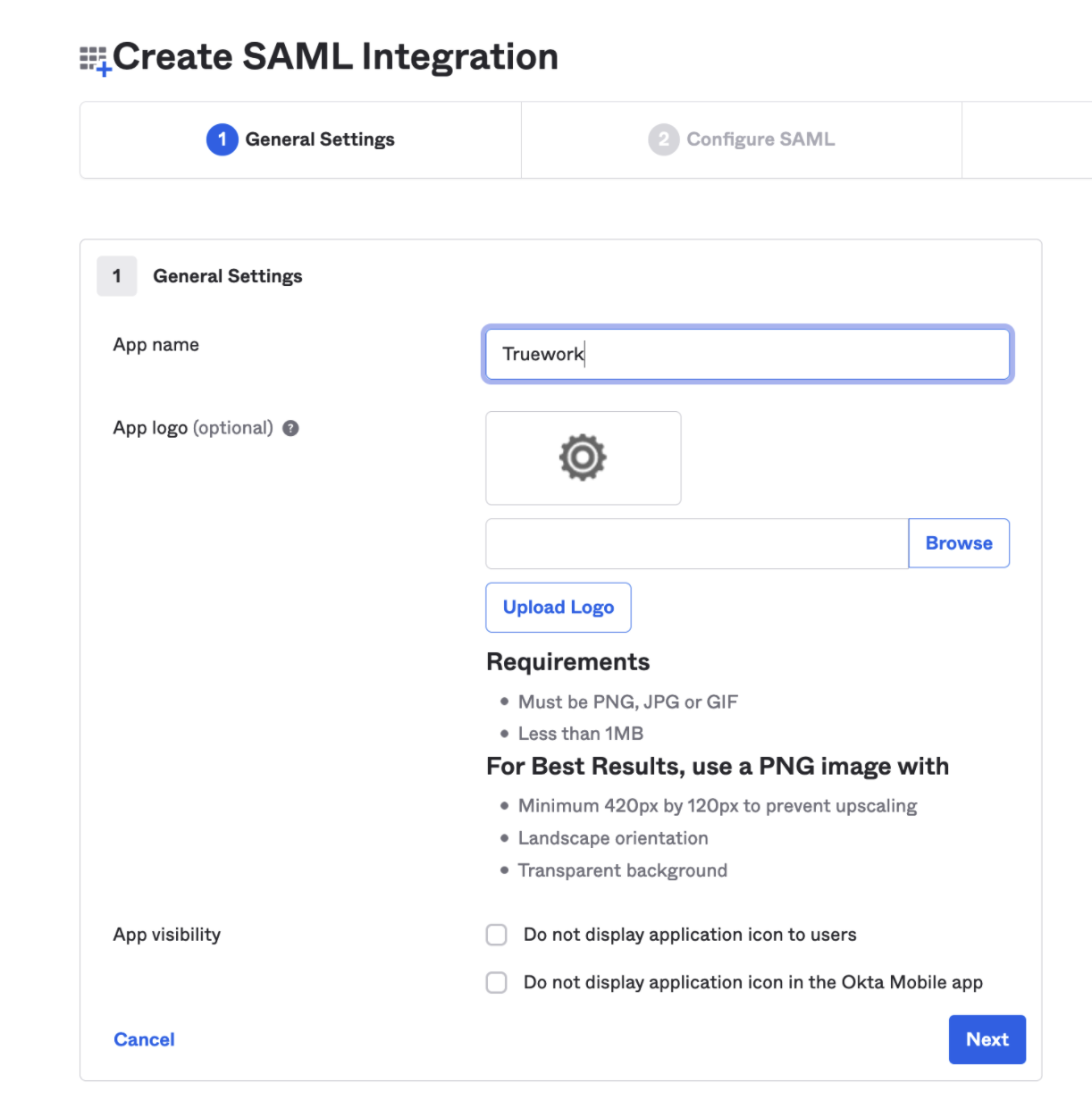Click the App logo help question icon
The image size is (1092, 1117).
[290, 429]
